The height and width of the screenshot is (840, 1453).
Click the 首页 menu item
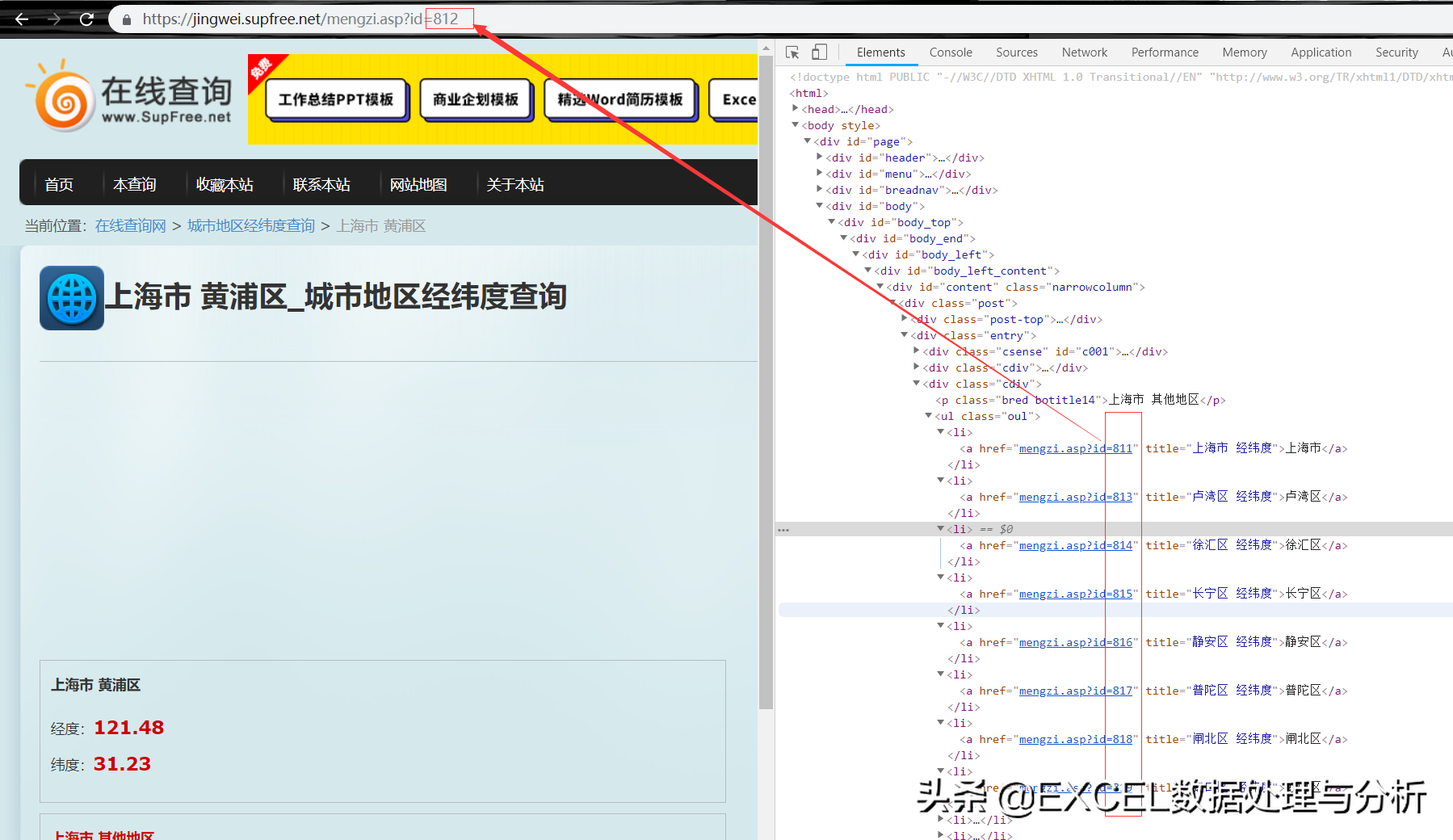pos(59,185)
